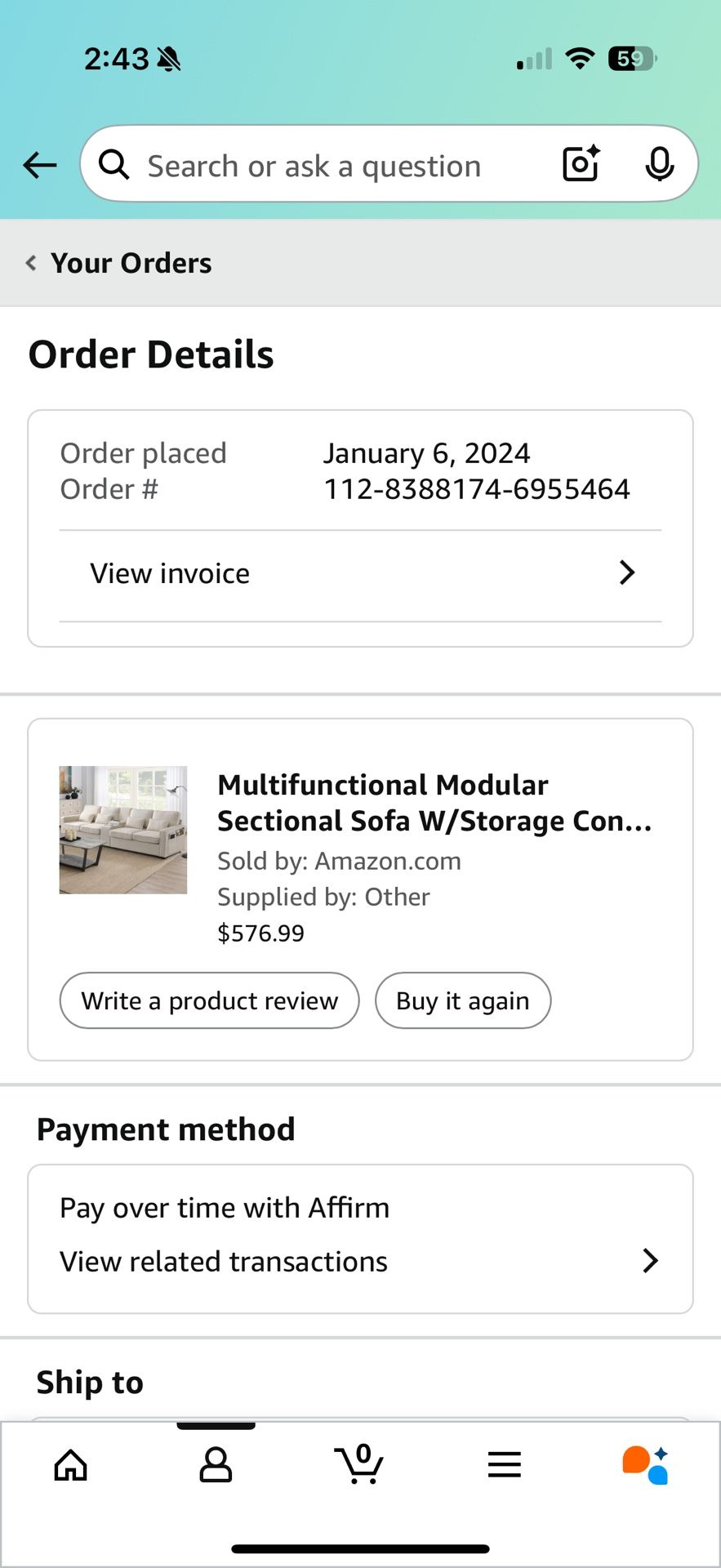
Task: Focus the Search or ask a question field
Action: [327, 166]
